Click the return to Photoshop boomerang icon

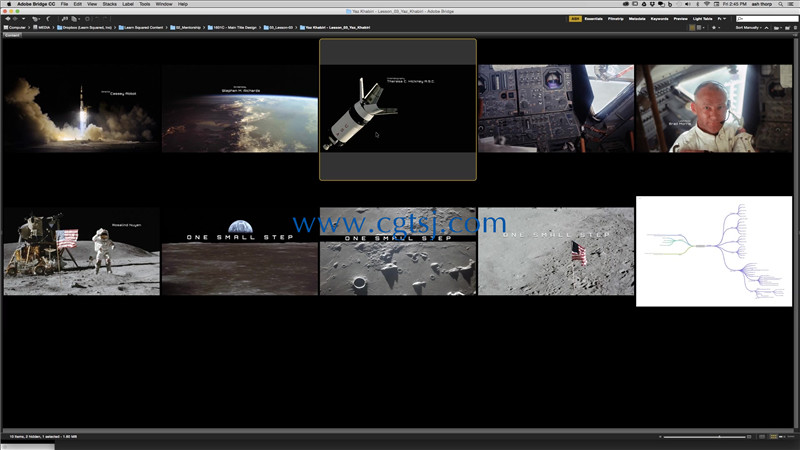point(48,19)
